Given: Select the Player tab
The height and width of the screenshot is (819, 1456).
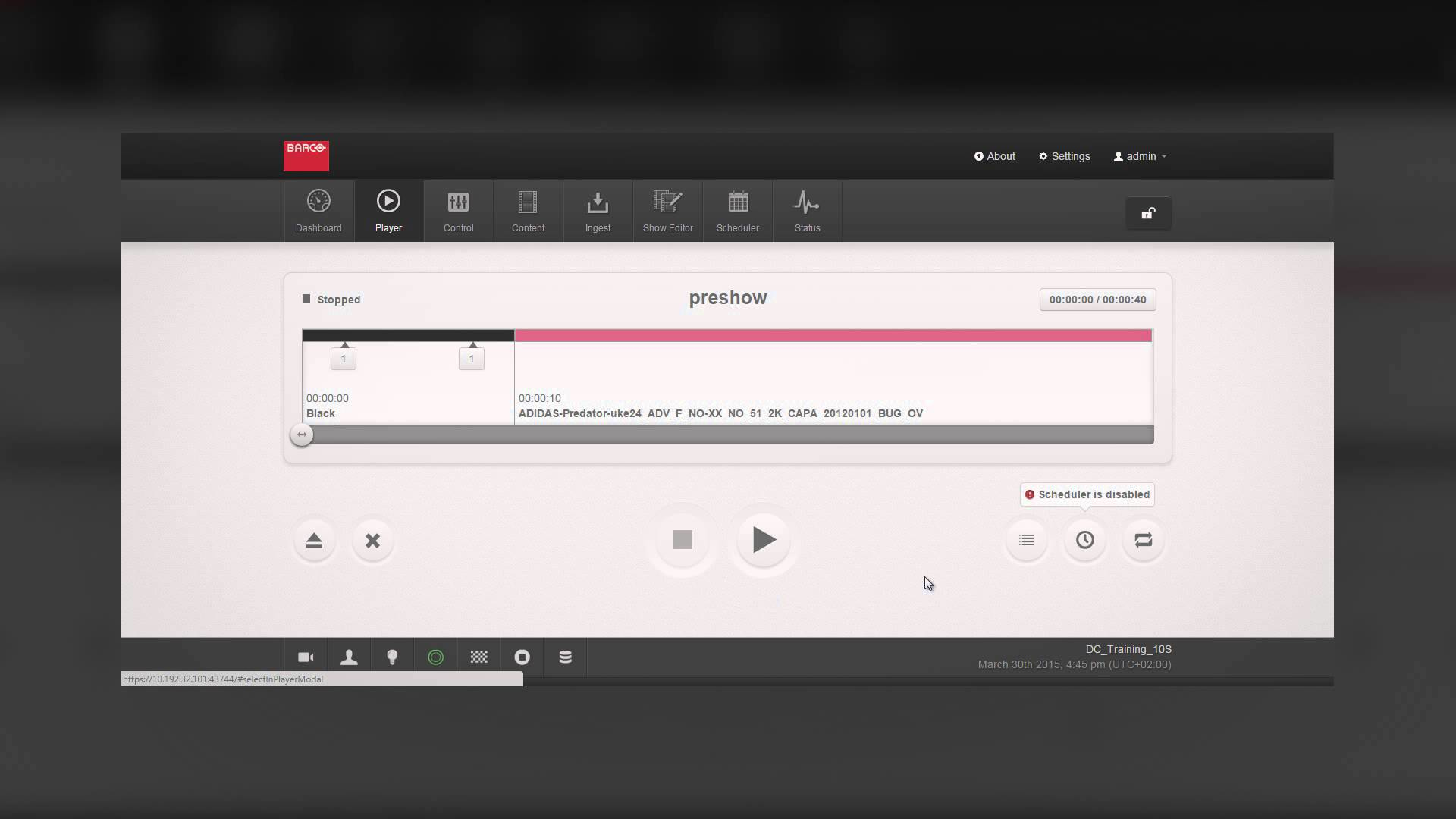Looking at the screenshot, I should pos(388,211).
